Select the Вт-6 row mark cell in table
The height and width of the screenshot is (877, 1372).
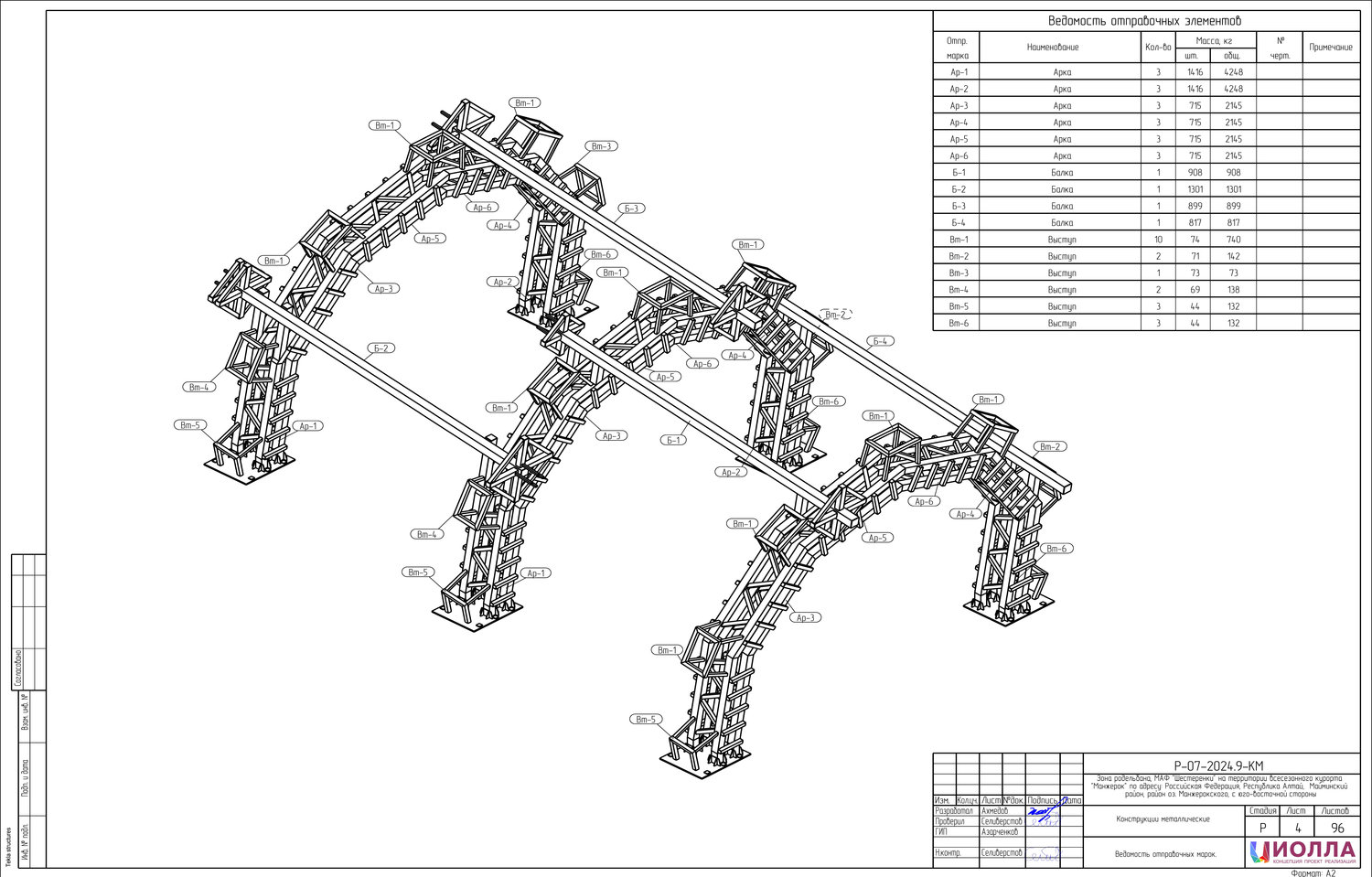coord(958,324)
